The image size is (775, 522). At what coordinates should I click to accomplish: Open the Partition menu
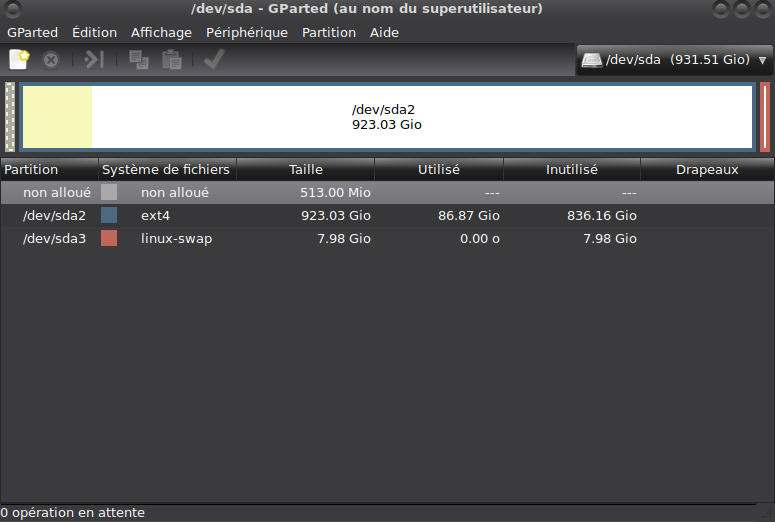329,33
